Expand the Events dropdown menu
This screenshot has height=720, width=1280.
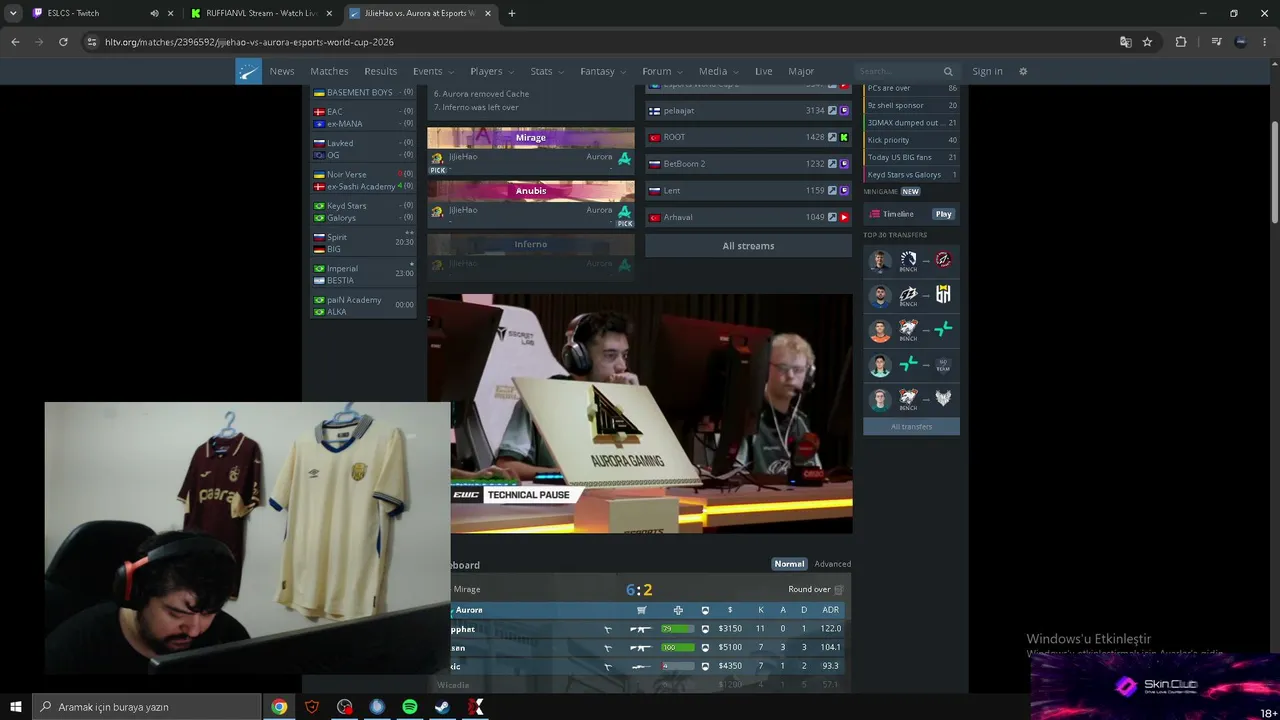[433, 72]
